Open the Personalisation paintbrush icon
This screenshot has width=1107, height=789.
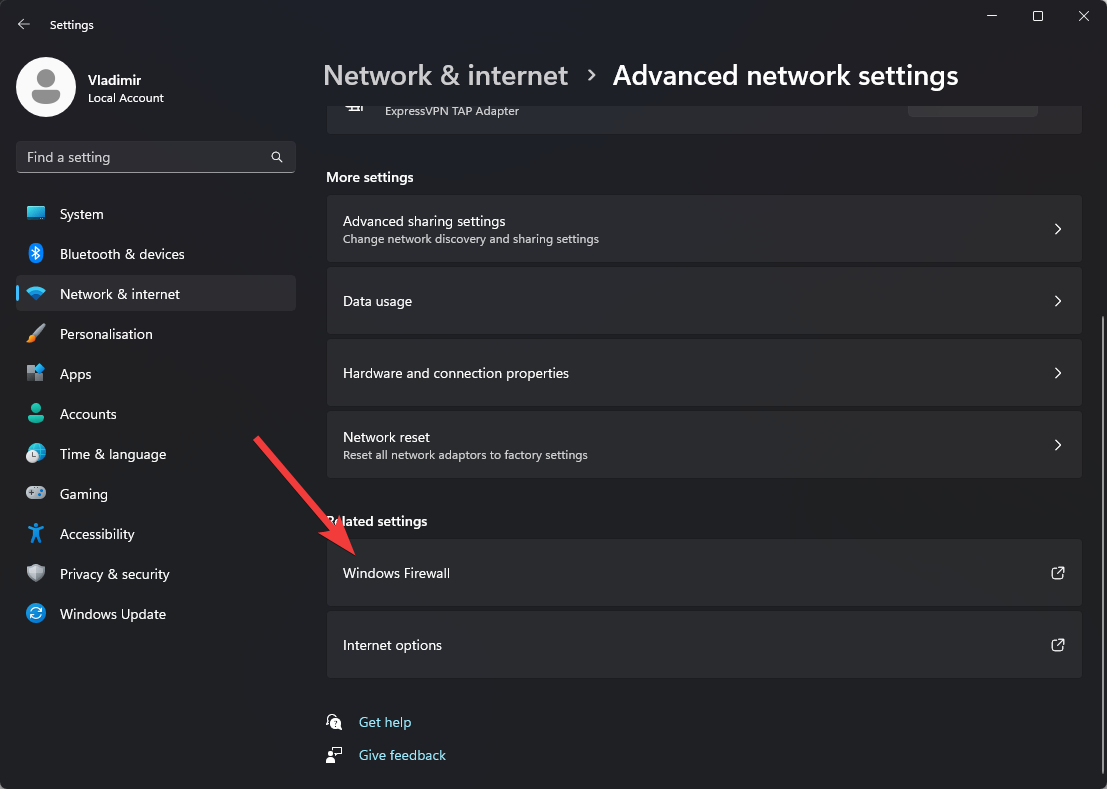pos(36,334)
